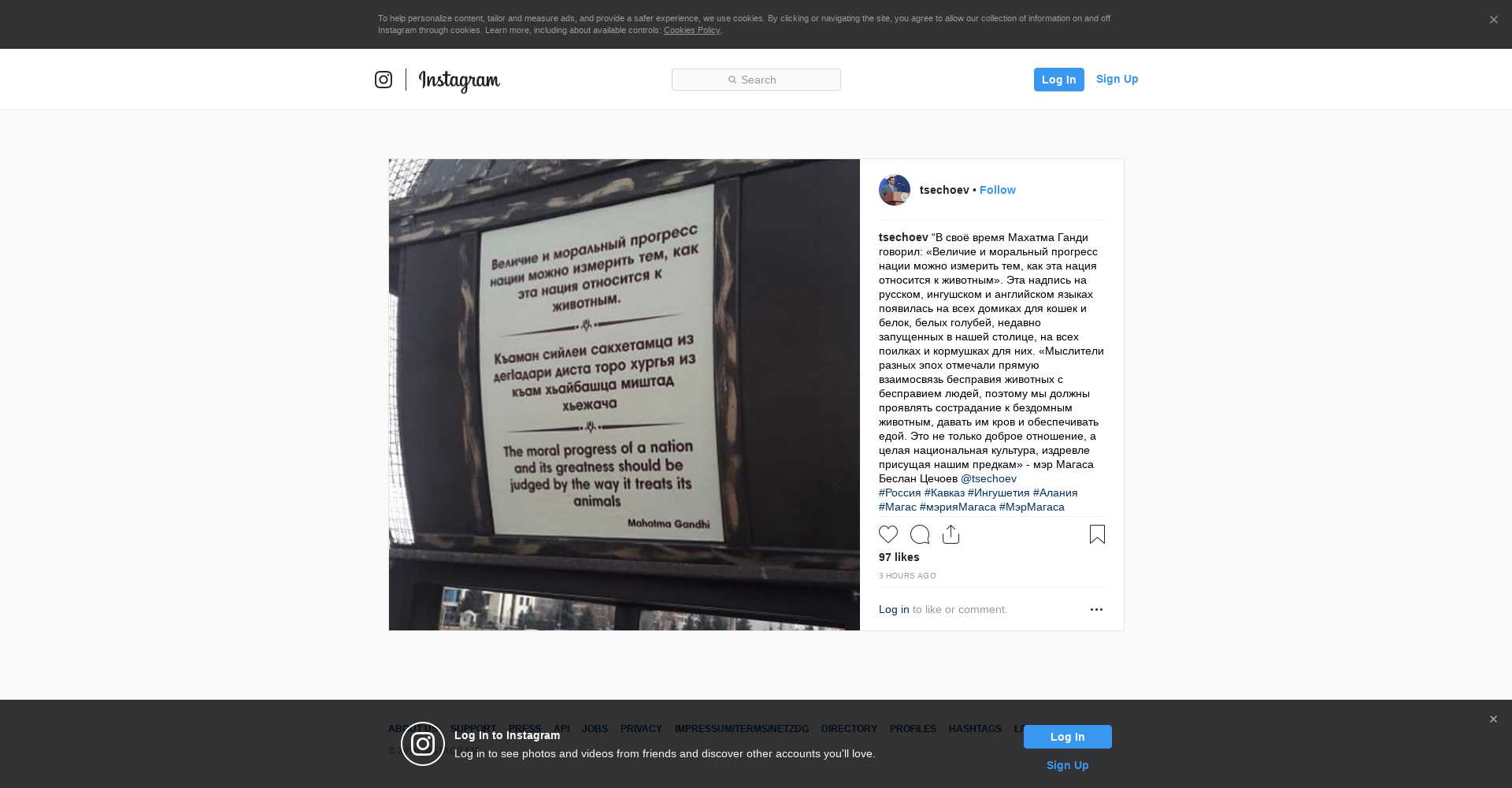Open the HASHTAGS footer link
The height and width of the screenshot is (788, 1512).
coord(975,729)
